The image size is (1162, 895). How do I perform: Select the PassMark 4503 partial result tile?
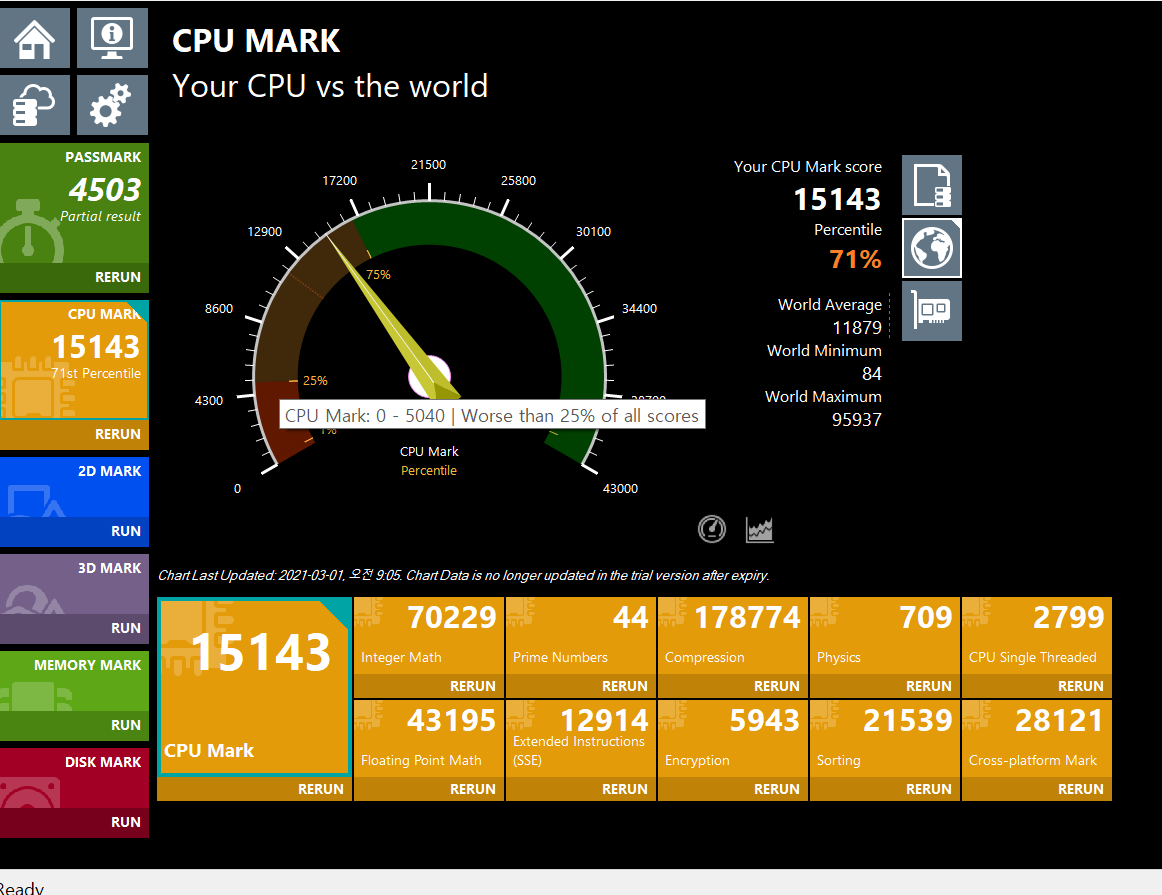click(x=74, y=203)
